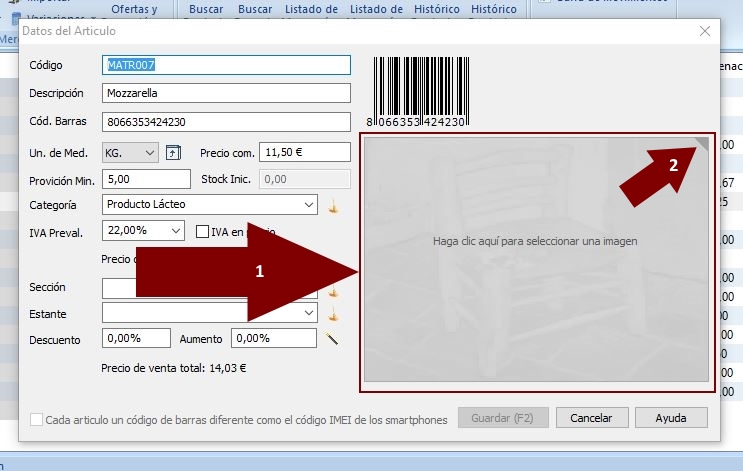Click the 'Precio de venta total: 14,03 €' text
The height and width of the screenshot is (471, 743).
pos(174,368)
